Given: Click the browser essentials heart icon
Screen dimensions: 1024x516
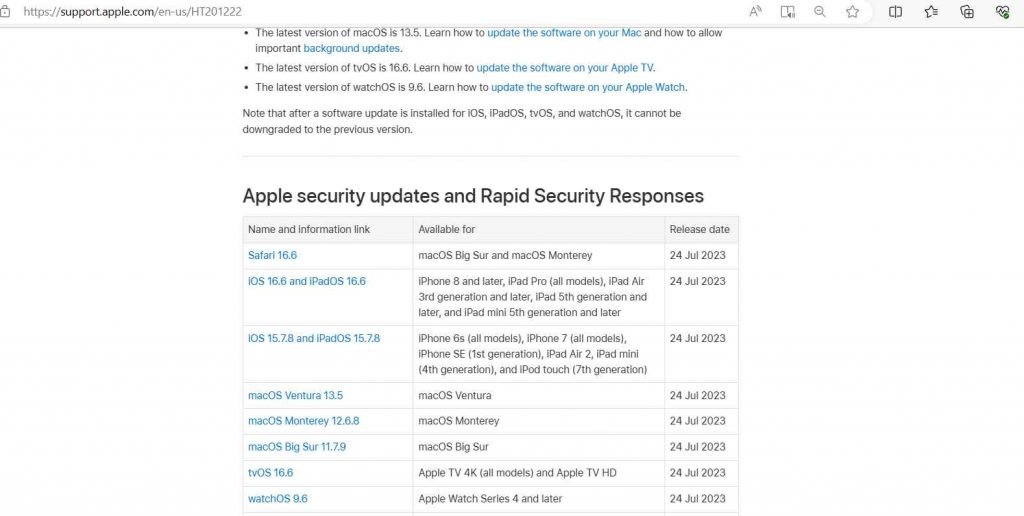Looking at the screenshot, I should (1002, 11).
